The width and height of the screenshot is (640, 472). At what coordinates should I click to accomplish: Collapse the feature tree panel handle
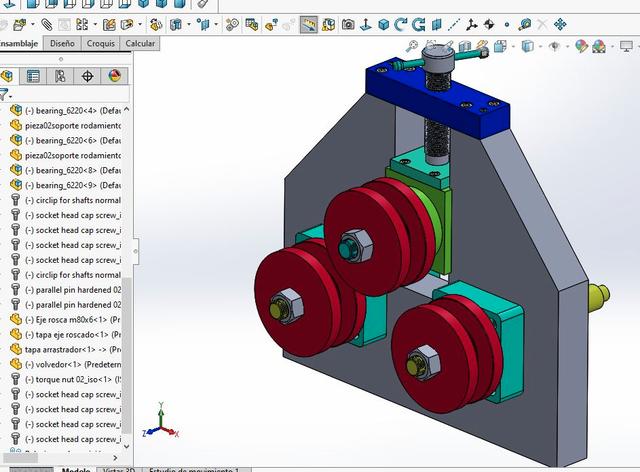(136, 251)
